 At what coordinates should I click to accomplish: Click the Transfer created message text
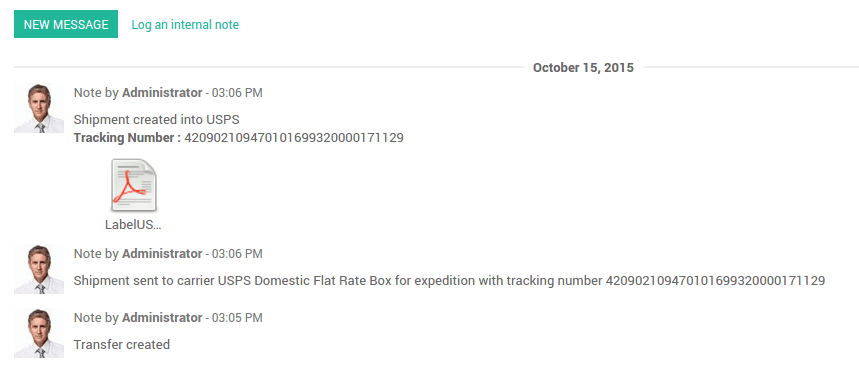click(x=122, y=345)
